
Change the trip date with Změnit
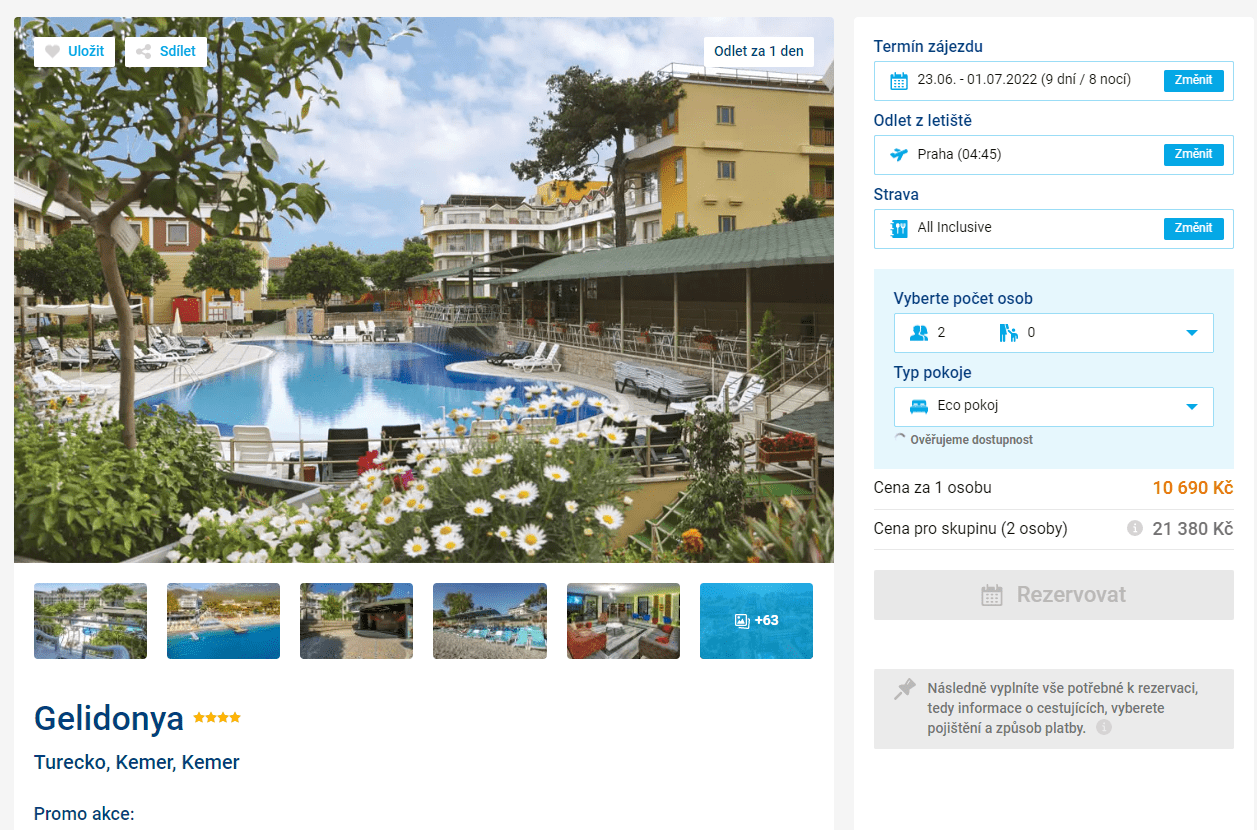[1194, 80]
